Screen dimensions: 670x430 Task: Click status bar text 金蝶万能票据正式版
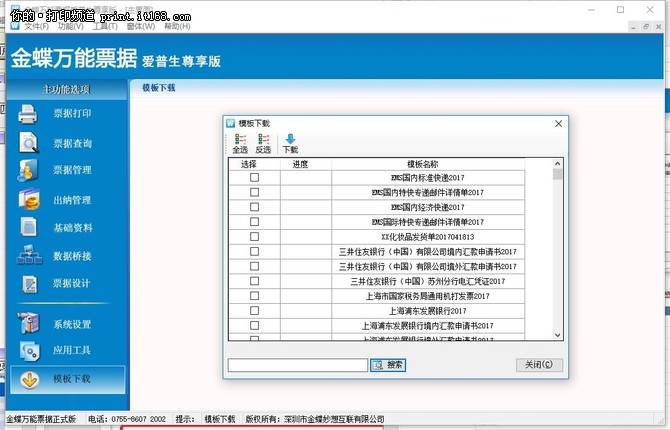pos(41,419)
